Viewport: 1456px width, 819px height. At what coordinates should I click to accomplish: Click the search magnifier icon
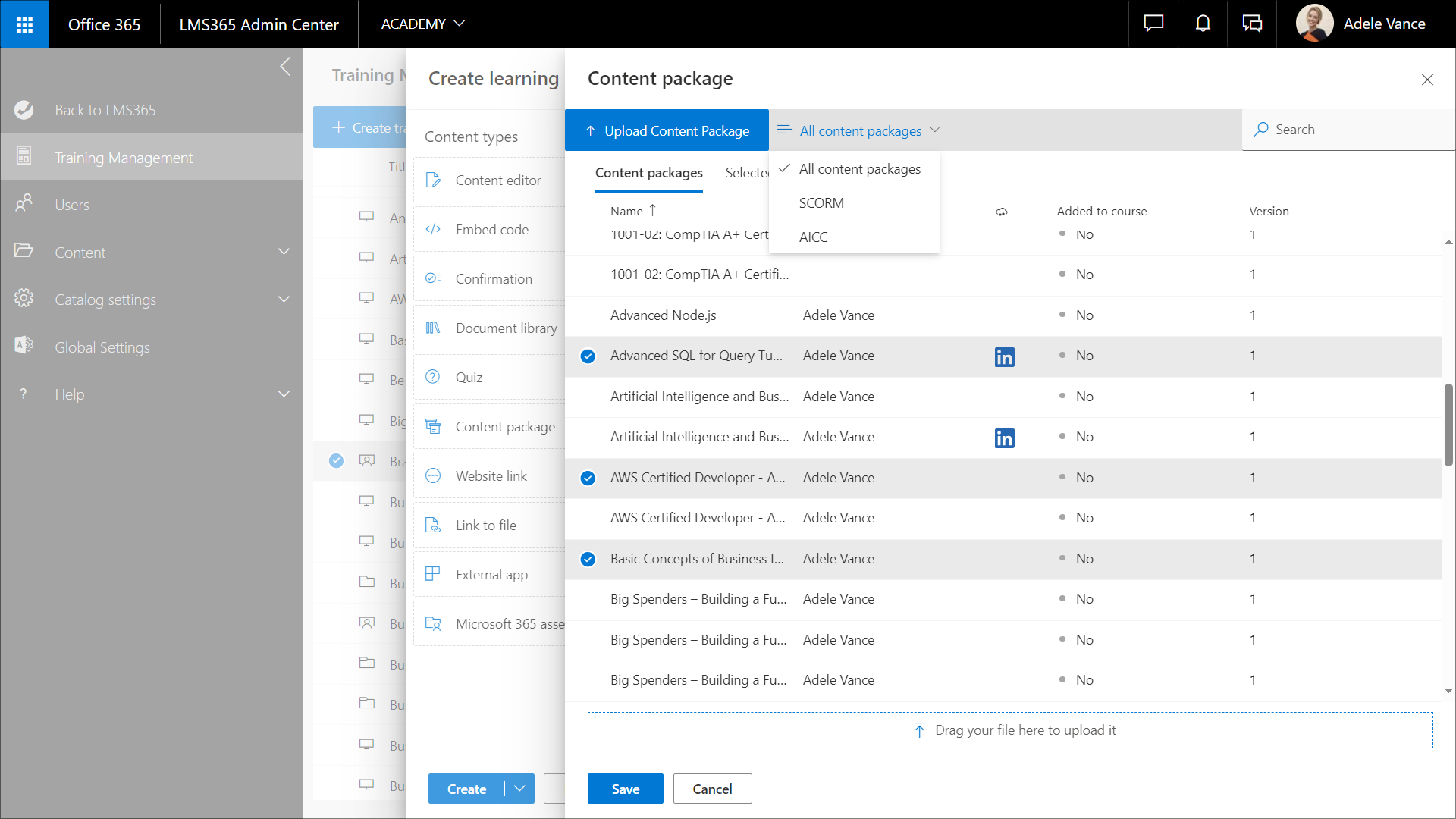tap(1260, 130)
